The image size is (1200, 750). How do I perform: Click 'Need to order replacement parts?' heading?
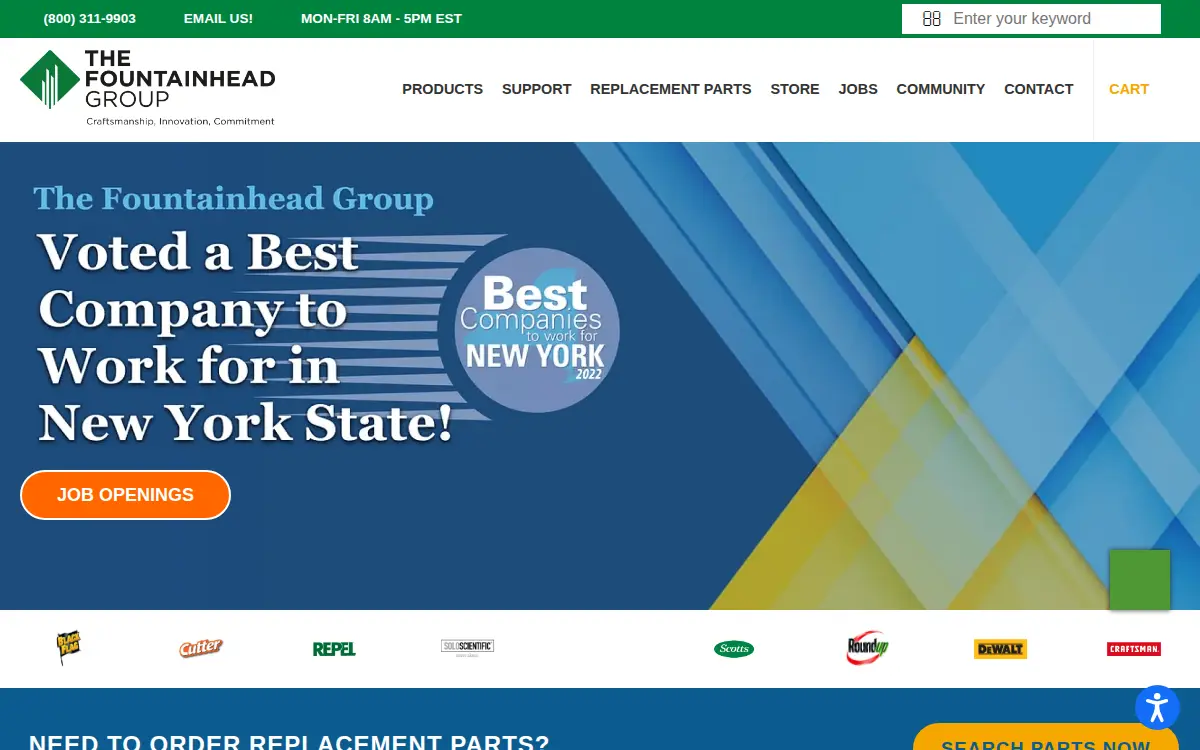click(289, 741)
